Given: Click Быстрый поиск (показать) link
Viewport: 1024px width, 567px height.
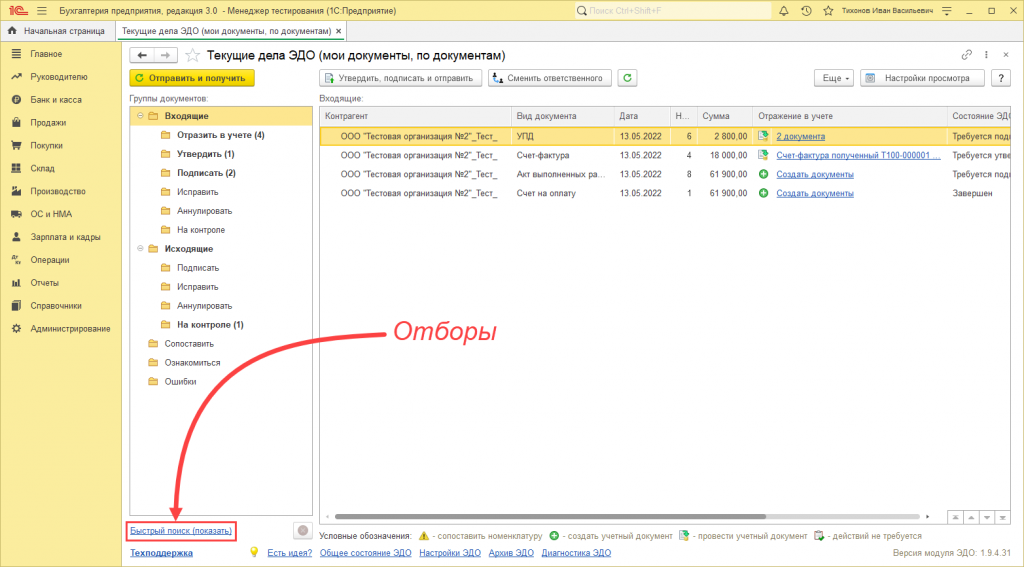Looking at the screenshot, I should pyautogui.click(x=181, y=530).
